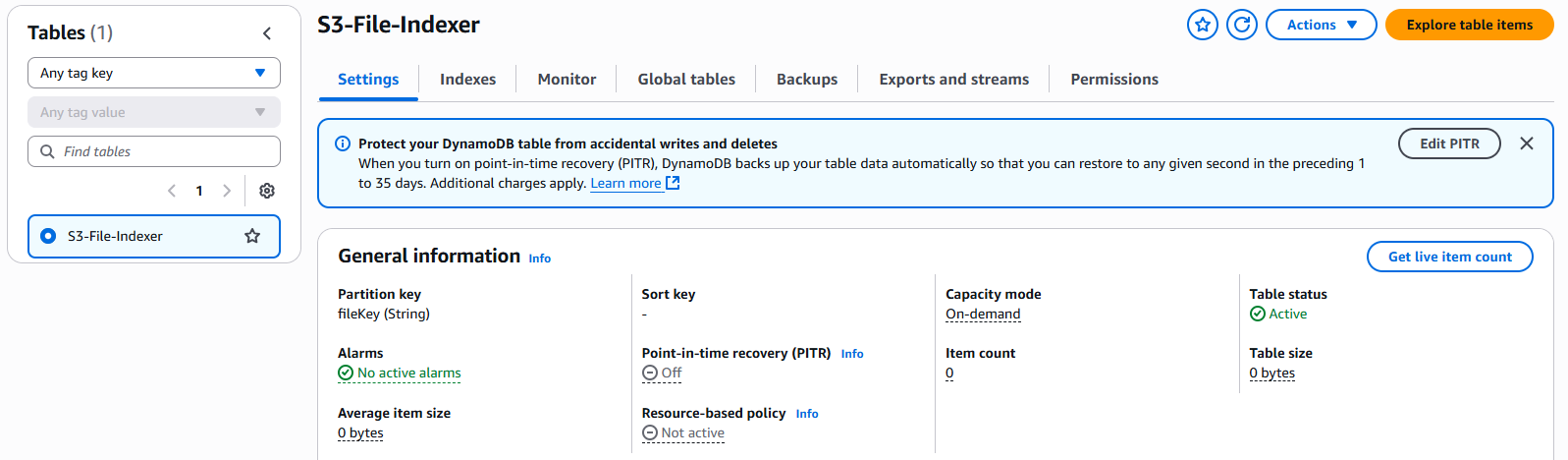Open the Any tag value dropdown

(154, 112)
